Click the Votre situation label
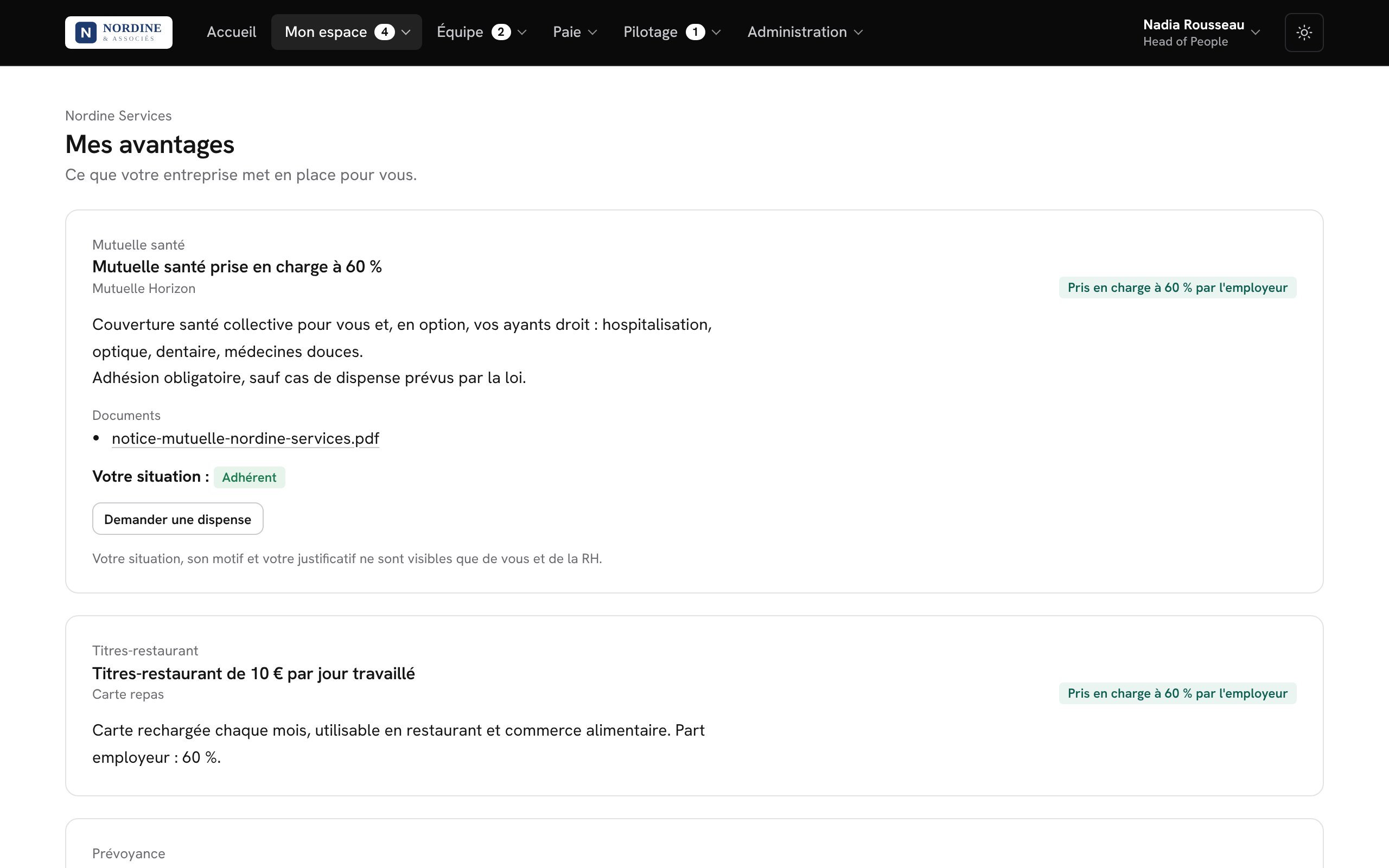 [x=150, y=476]
